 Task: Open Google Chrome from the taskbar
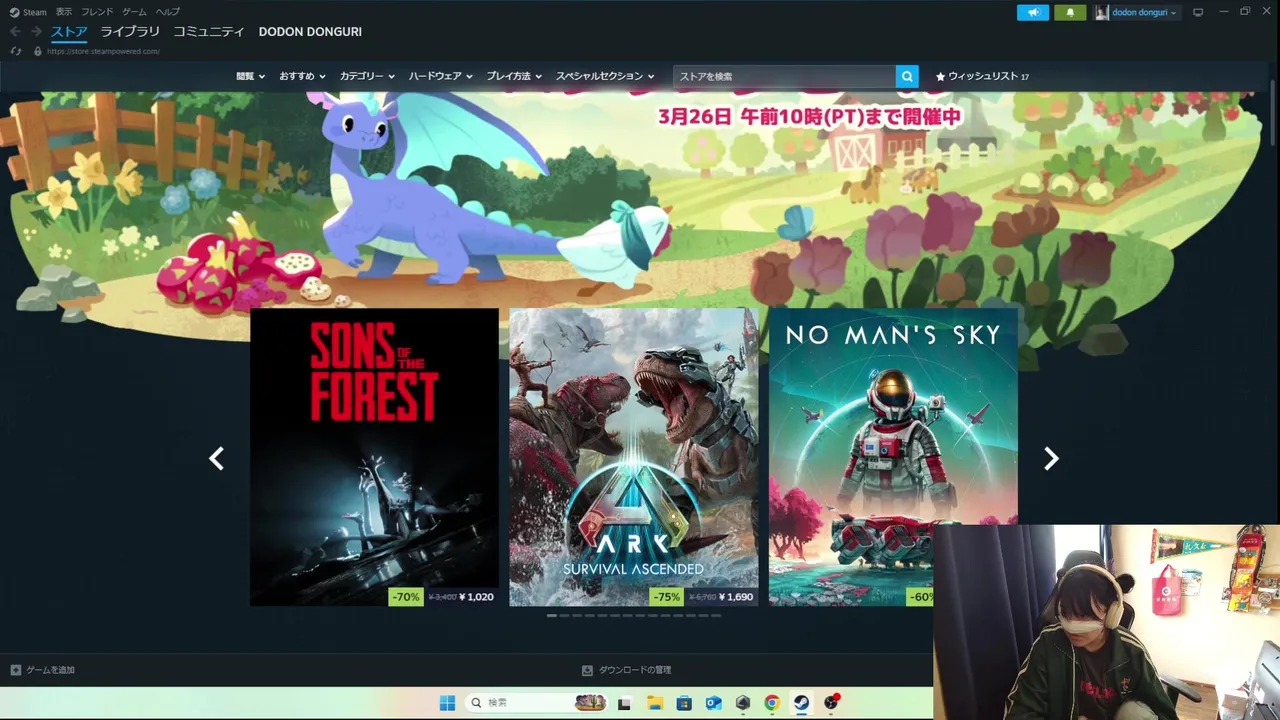[772, 703]
